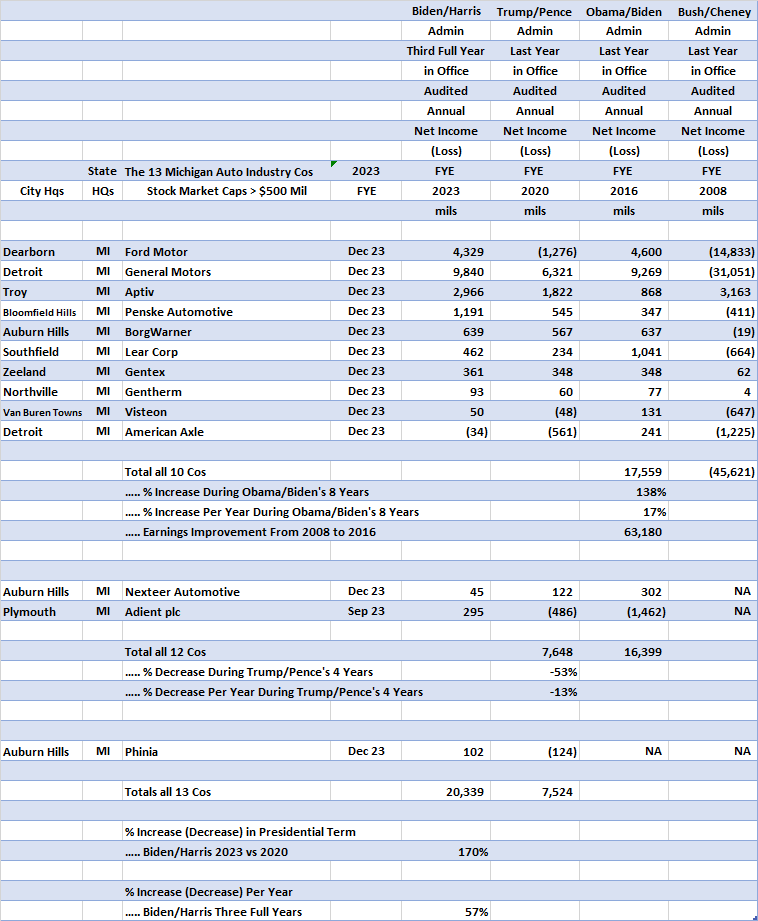Click the 'Stock Market Caps > $500 Mil' cell

[226, 191]
